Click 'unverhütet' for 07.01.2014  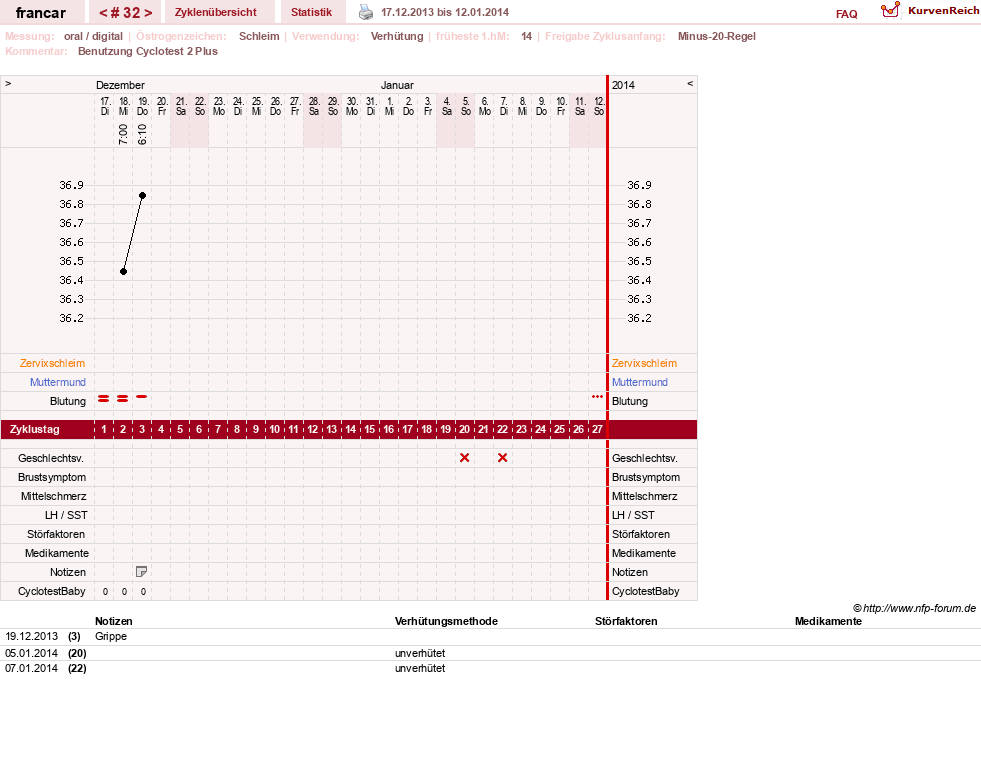420,668
